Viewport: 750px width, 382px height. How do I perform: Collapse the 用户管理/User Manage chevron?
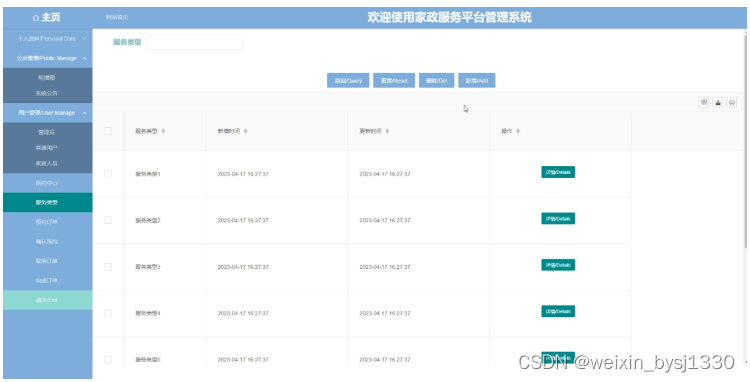pyautogui.click(x=84, y=113)
